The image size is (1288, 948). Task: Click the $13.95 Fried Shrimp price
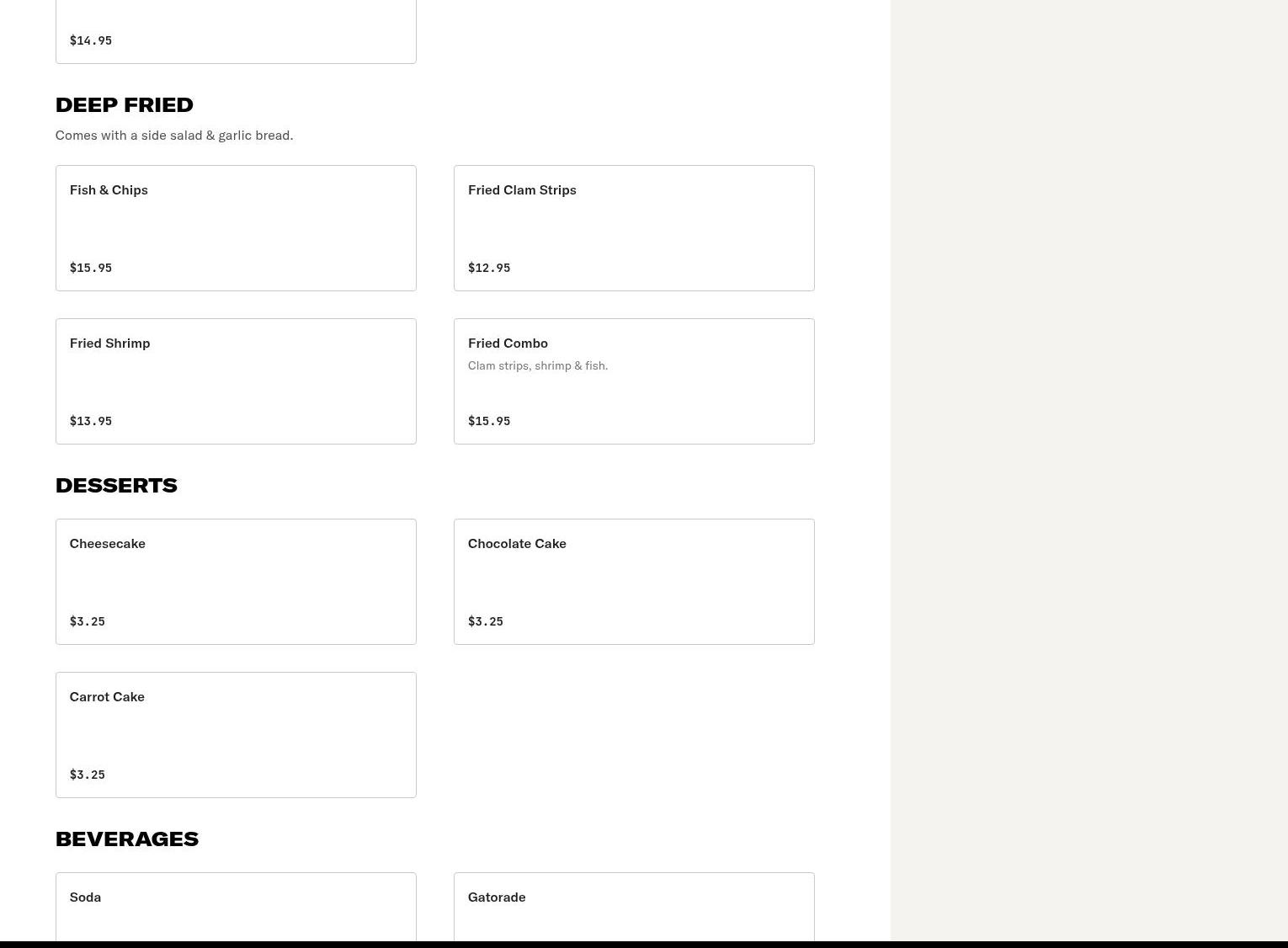pos(91,421)
